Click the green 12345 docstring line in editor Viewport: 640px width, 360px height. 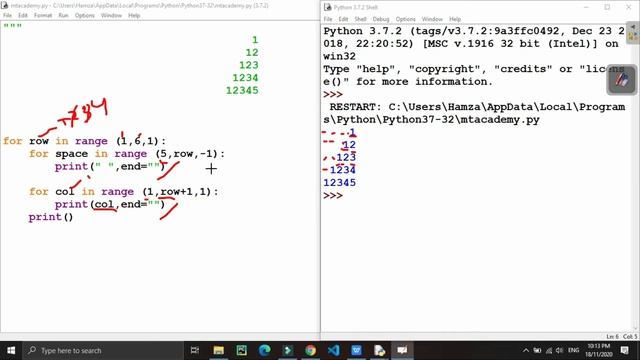coord(242,91)
